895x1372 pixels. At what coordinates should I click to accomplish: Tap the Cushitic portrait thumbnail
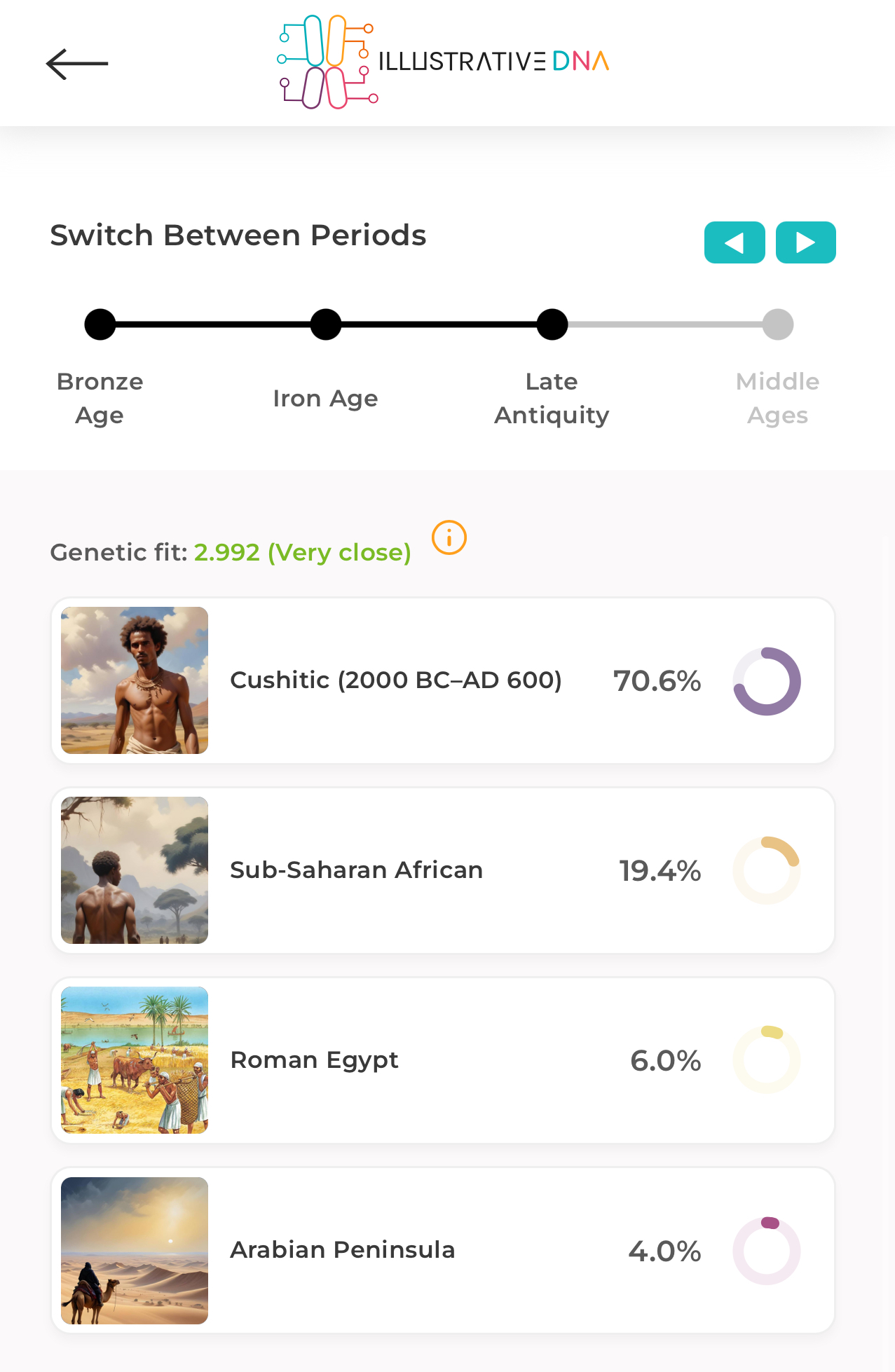pos(135,680)
